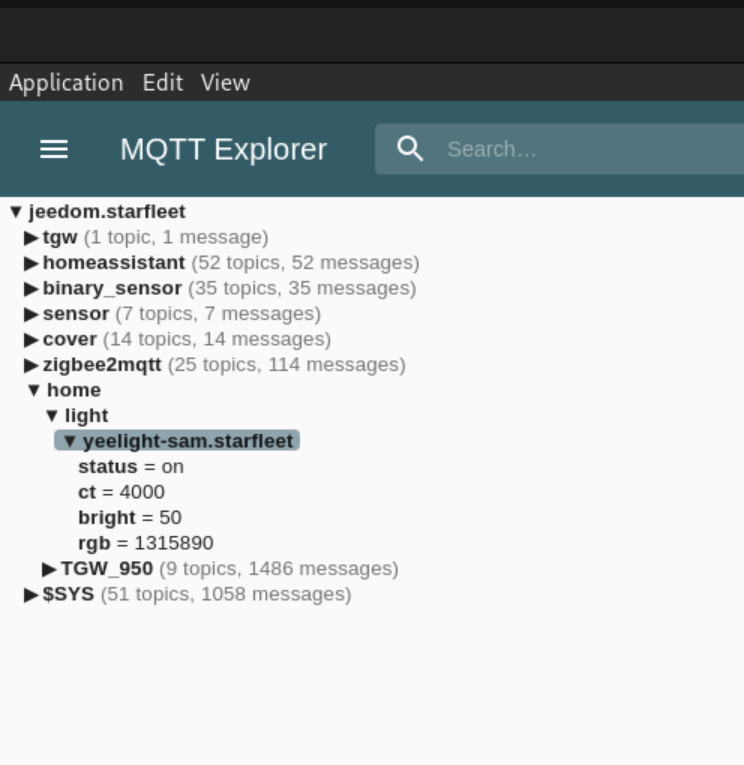Select the status = on entry
744x765 pixels.
[130, 467]
